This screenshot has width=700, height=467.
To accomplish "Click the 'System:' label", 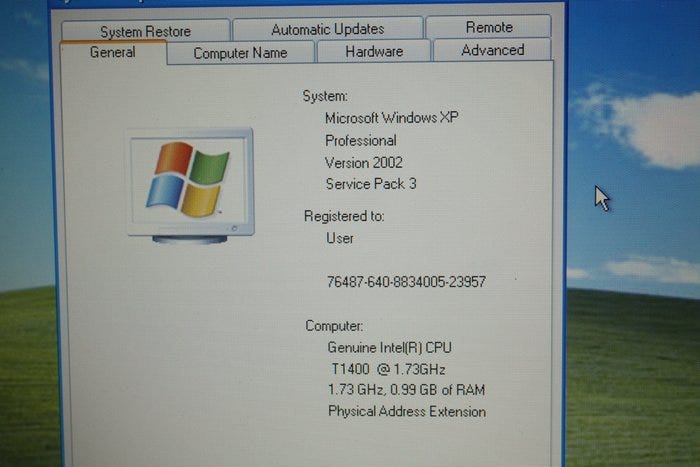I will 325,96.
